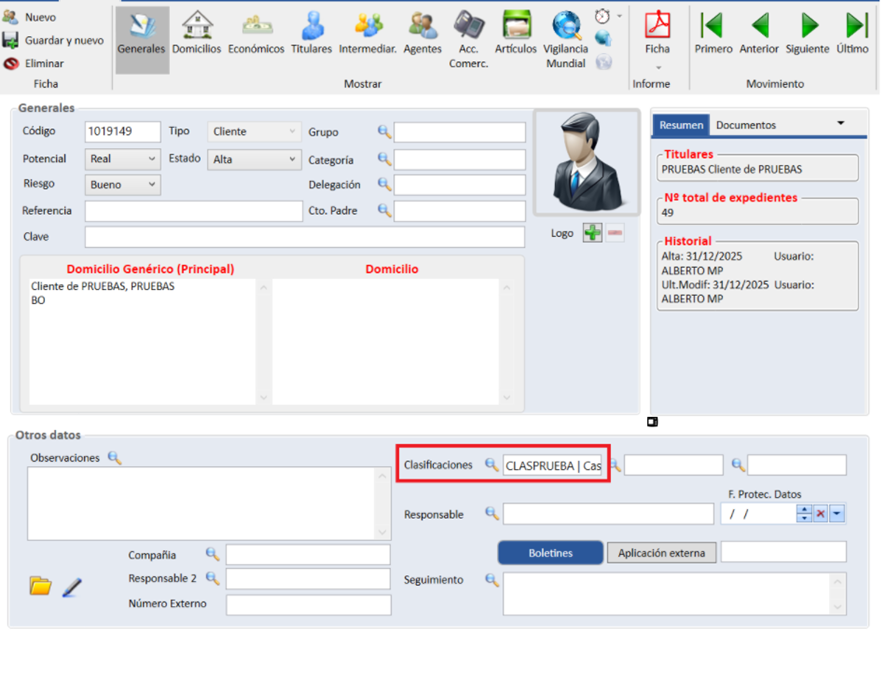Click into the Referencia input field
This screenshot has width=886, height=692.
pos(193,211)
